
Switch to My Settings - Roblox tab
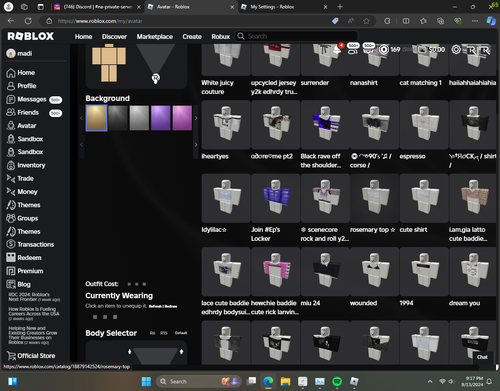pyautogui.click(x=284, y=7)
